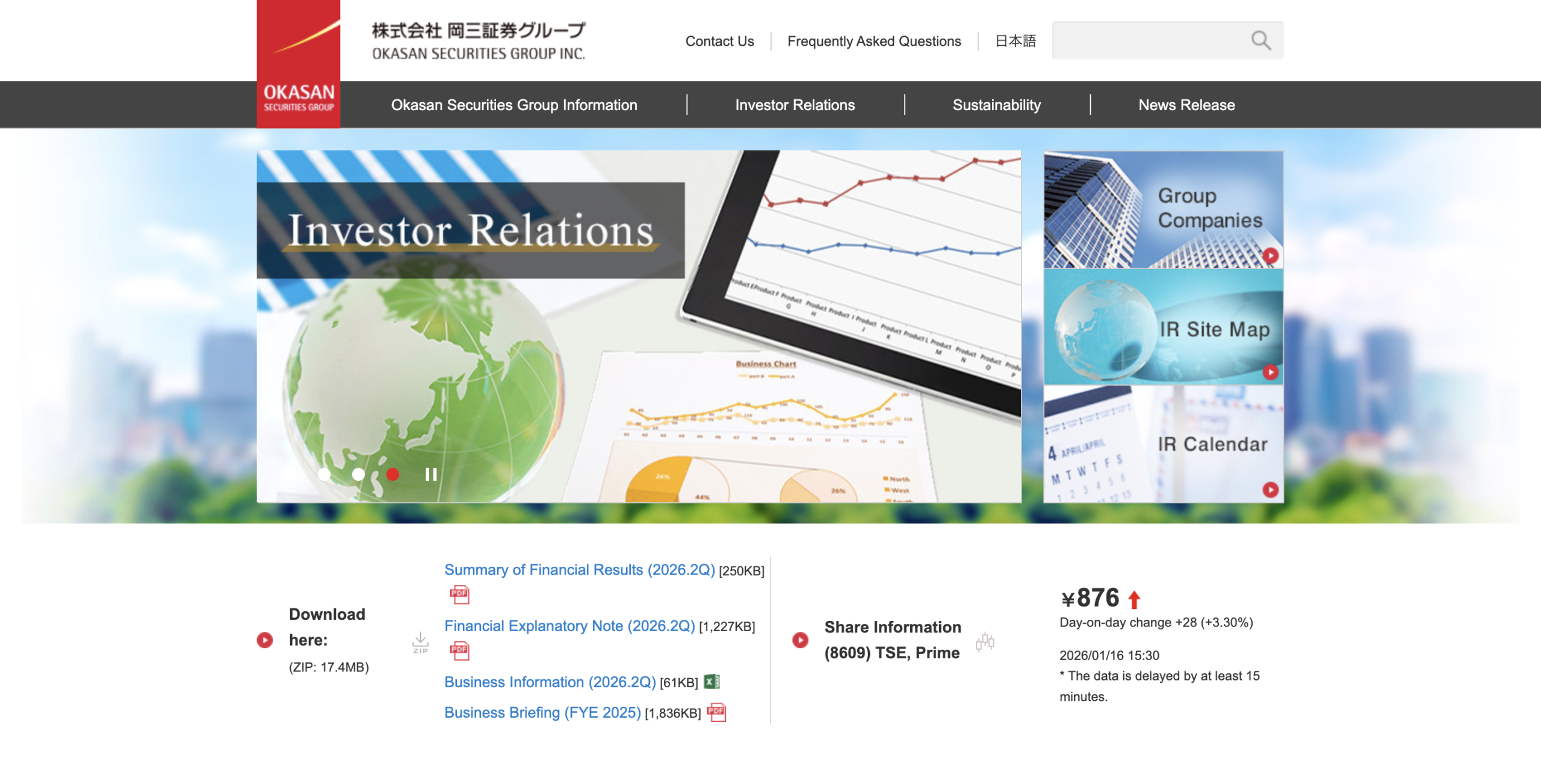Open the Investor Relations menu
Screen dimensions: 1541x784
795,105
